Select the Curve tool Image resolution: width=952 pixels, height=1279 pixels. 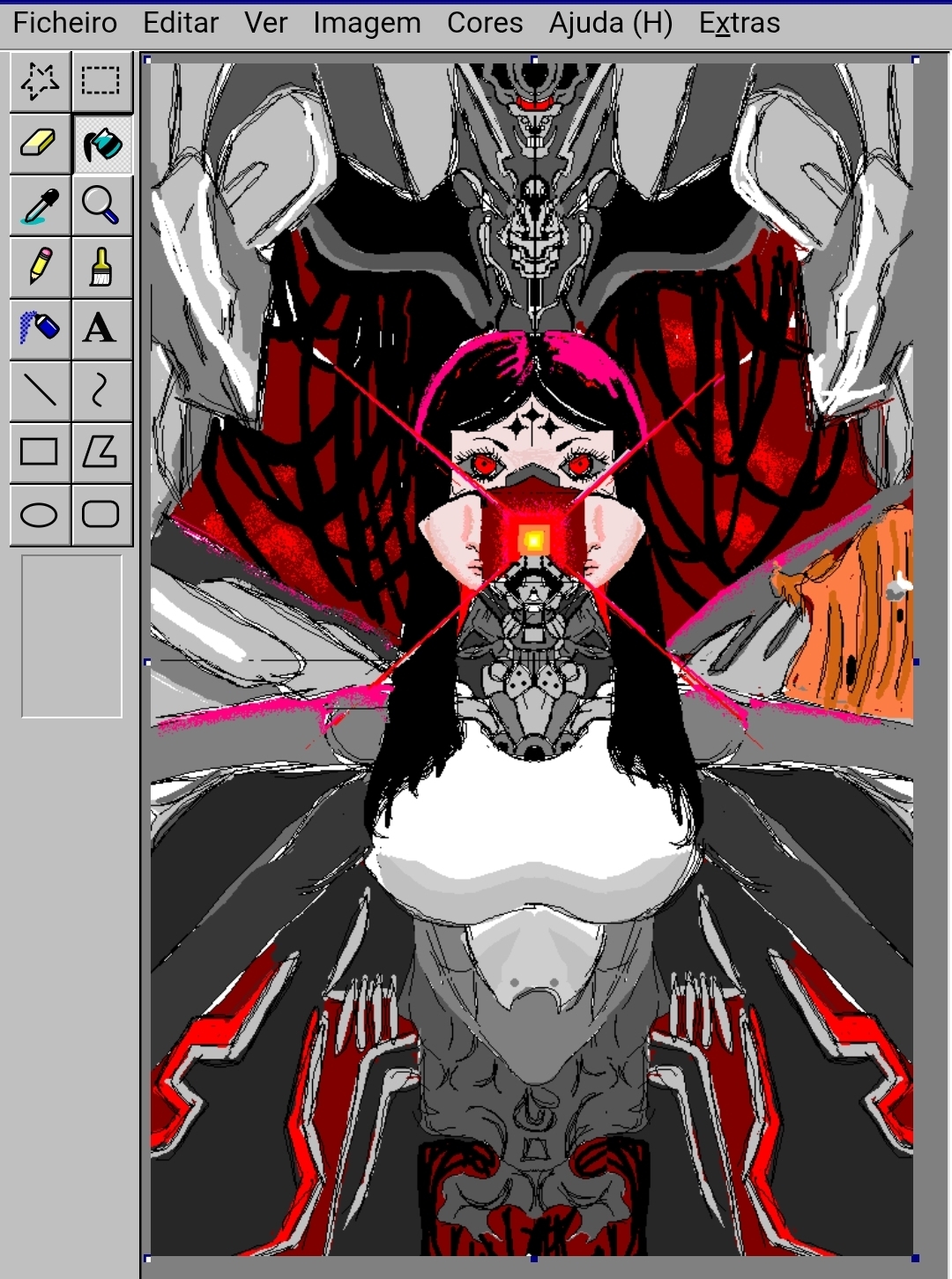point(101,390)
